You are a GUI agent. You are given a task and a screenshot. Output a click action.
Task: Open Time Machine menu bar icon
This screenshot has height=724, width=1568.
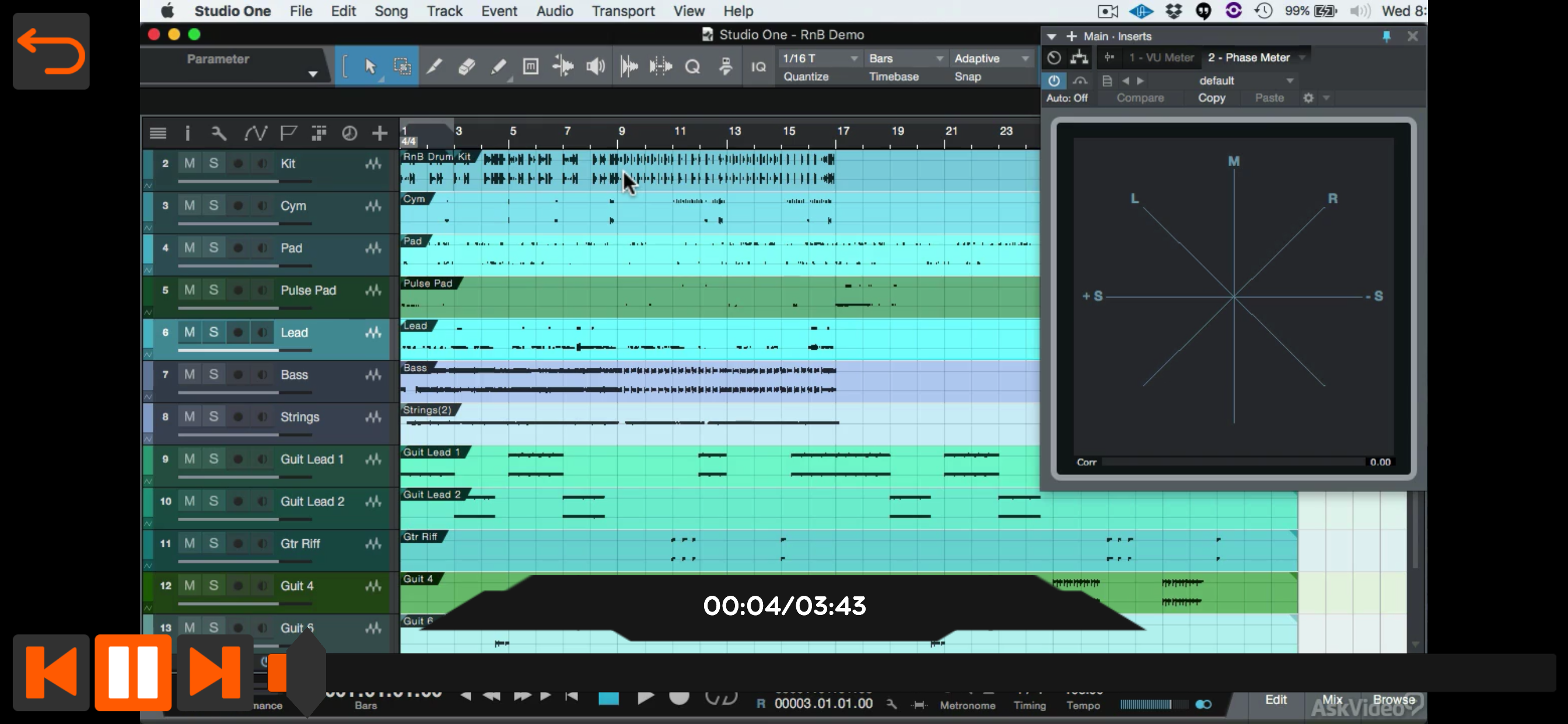[x=1263, y=11]
